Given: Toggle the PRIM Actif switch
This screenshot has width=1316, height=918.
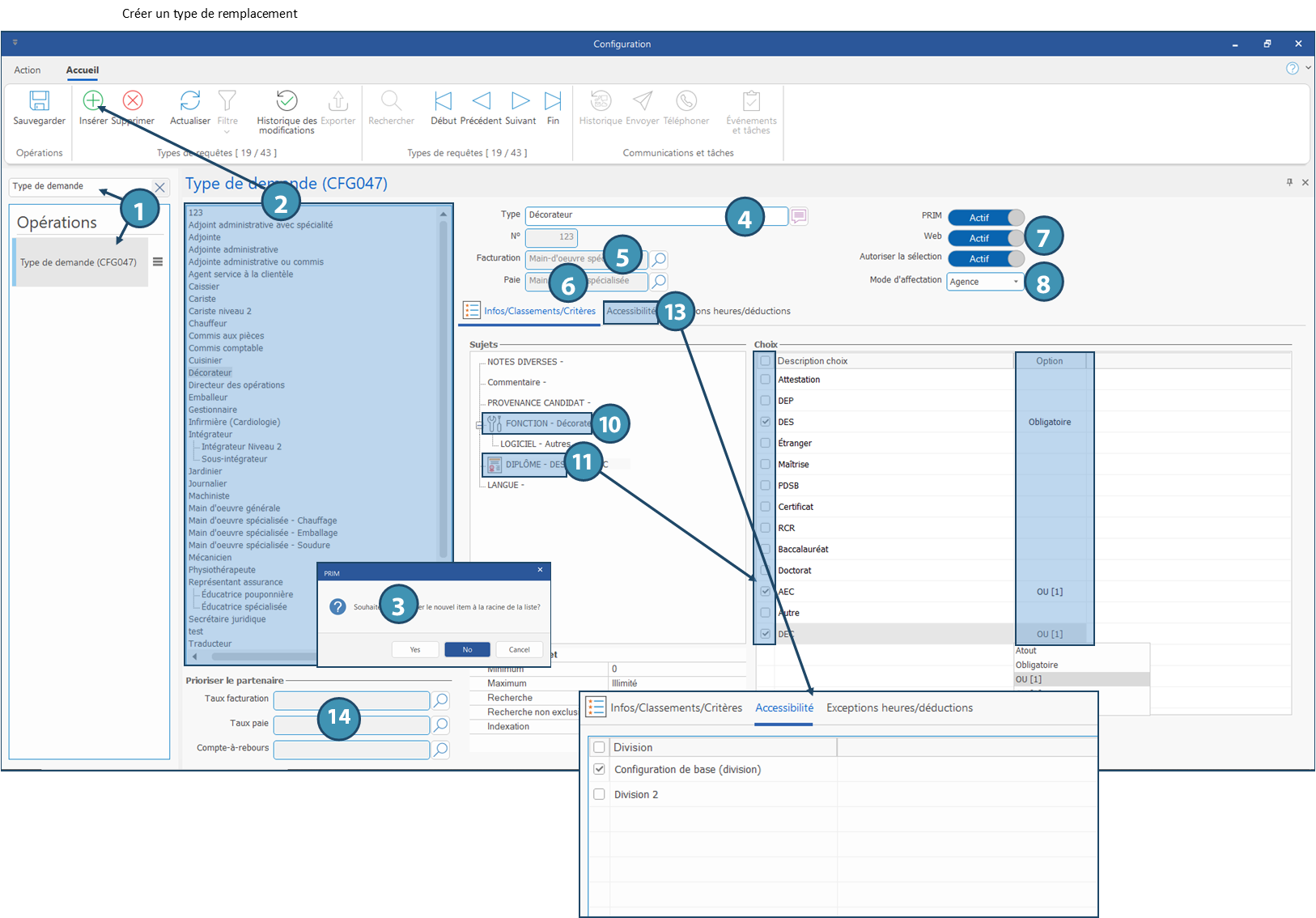Looking at the screenshot, I should [986, 218].
